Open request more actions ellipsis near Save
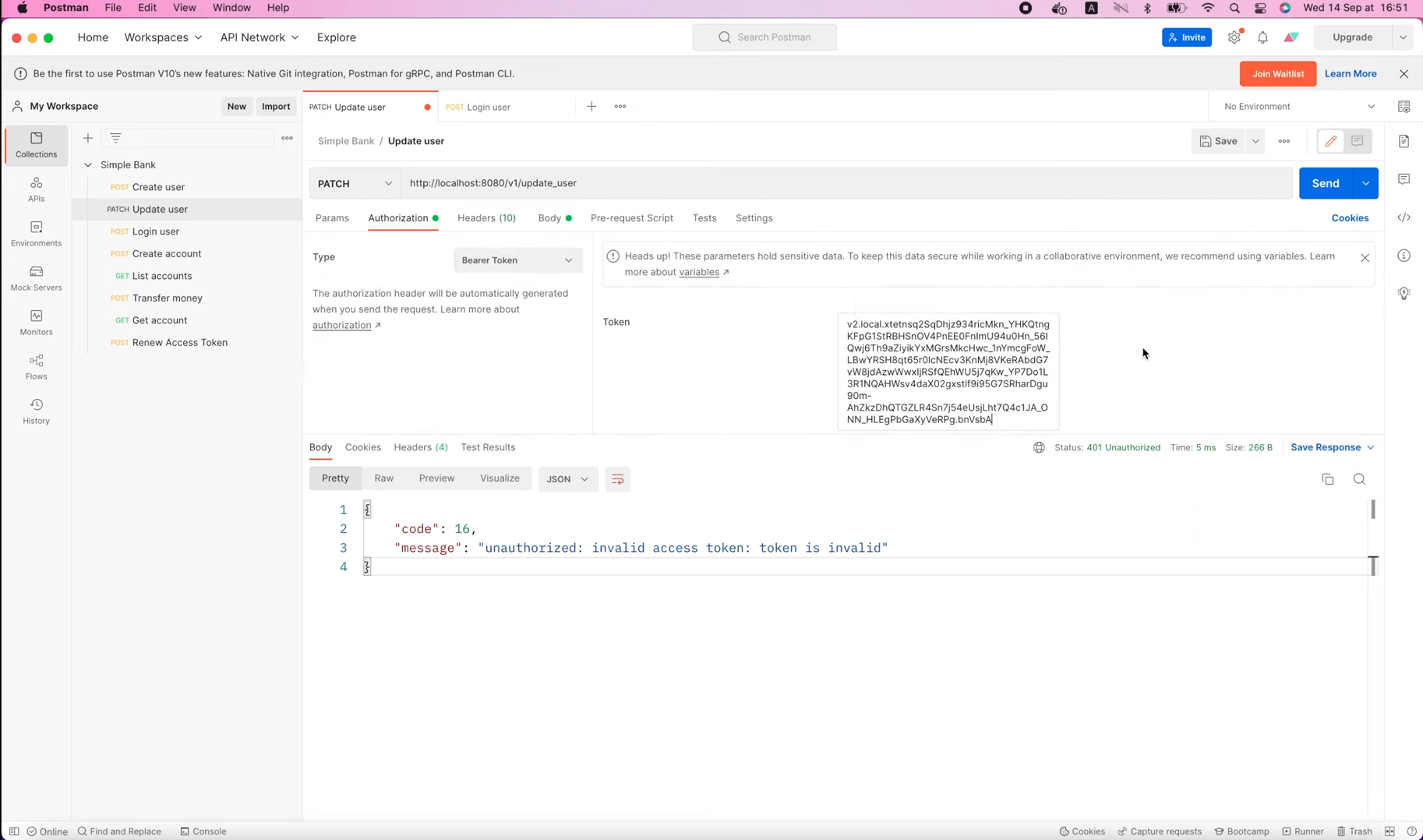This screenshot has width=1423, height=840. 1284,141
